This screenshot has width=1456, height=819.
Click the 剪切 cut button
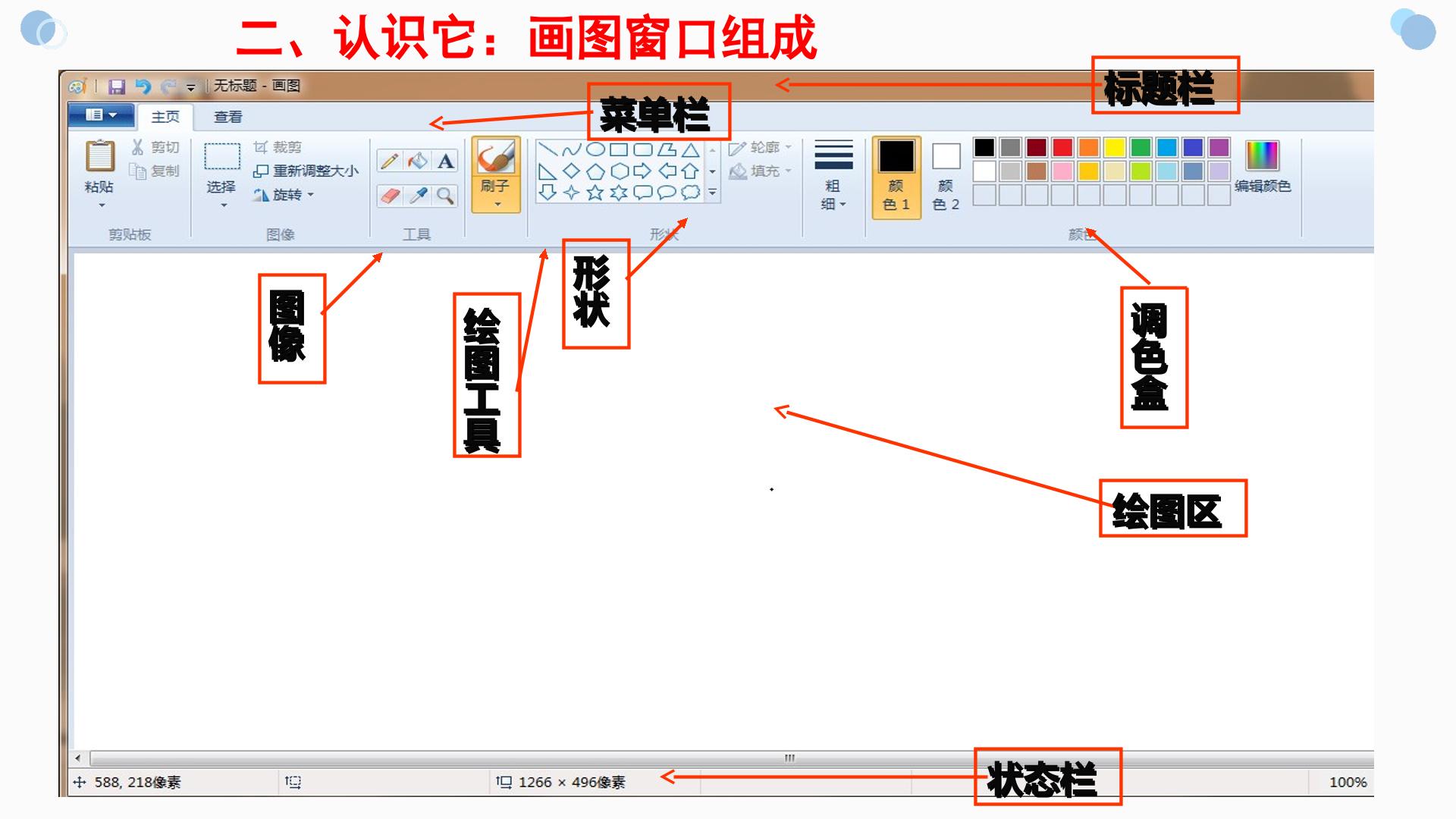pos(155,147)
